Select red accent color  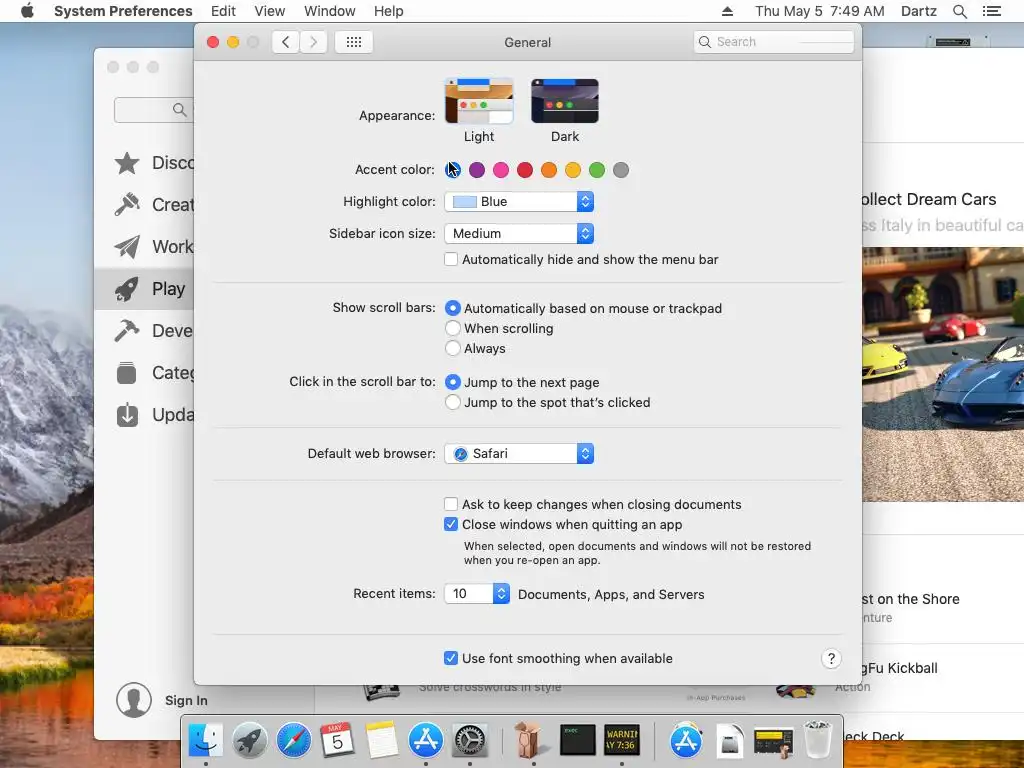click(x=525, y=170)
